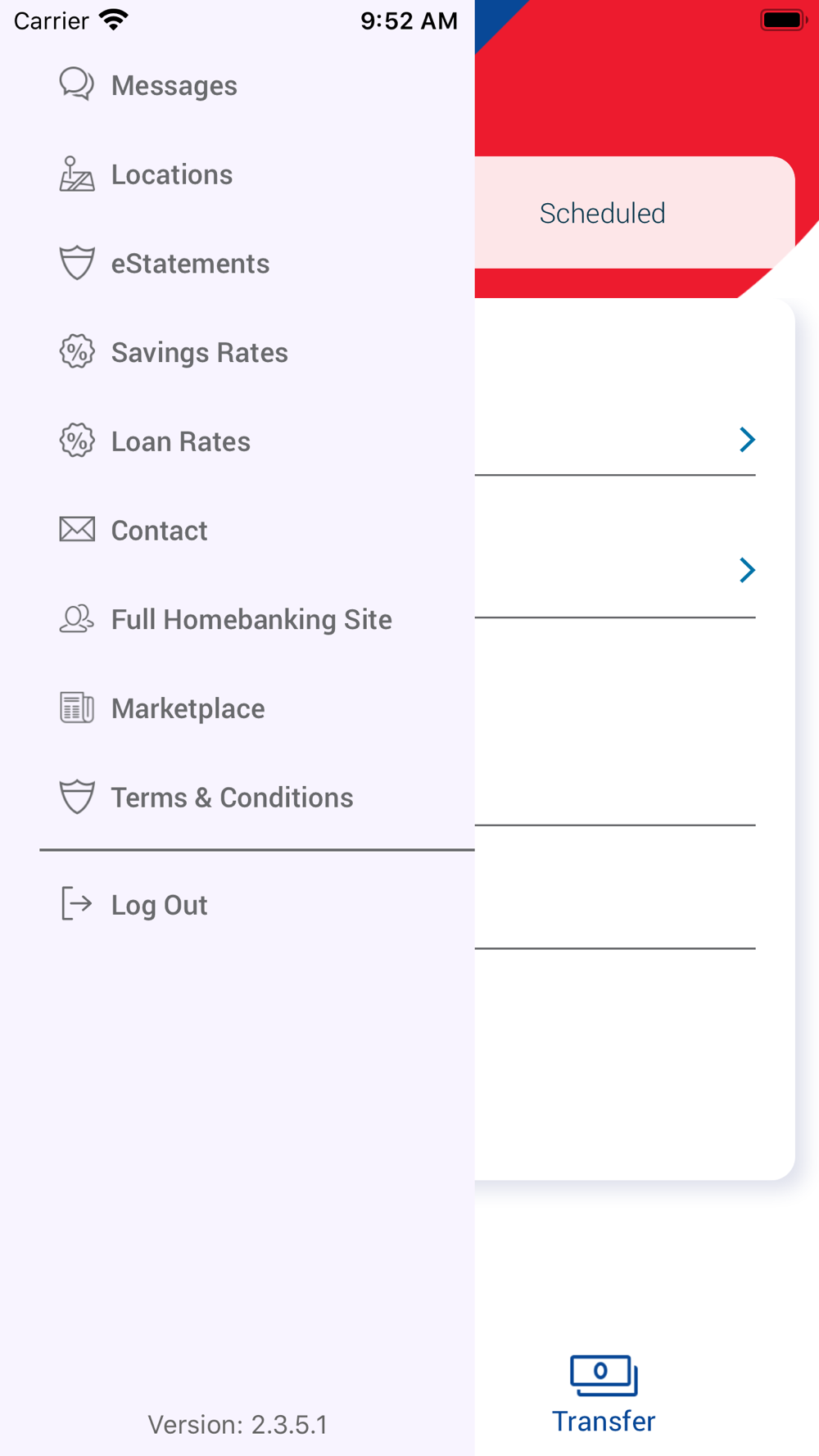The width and height of the screenshot is (819, 1456).
Task: Tap the Locations map pin icon
Action: 77,174
